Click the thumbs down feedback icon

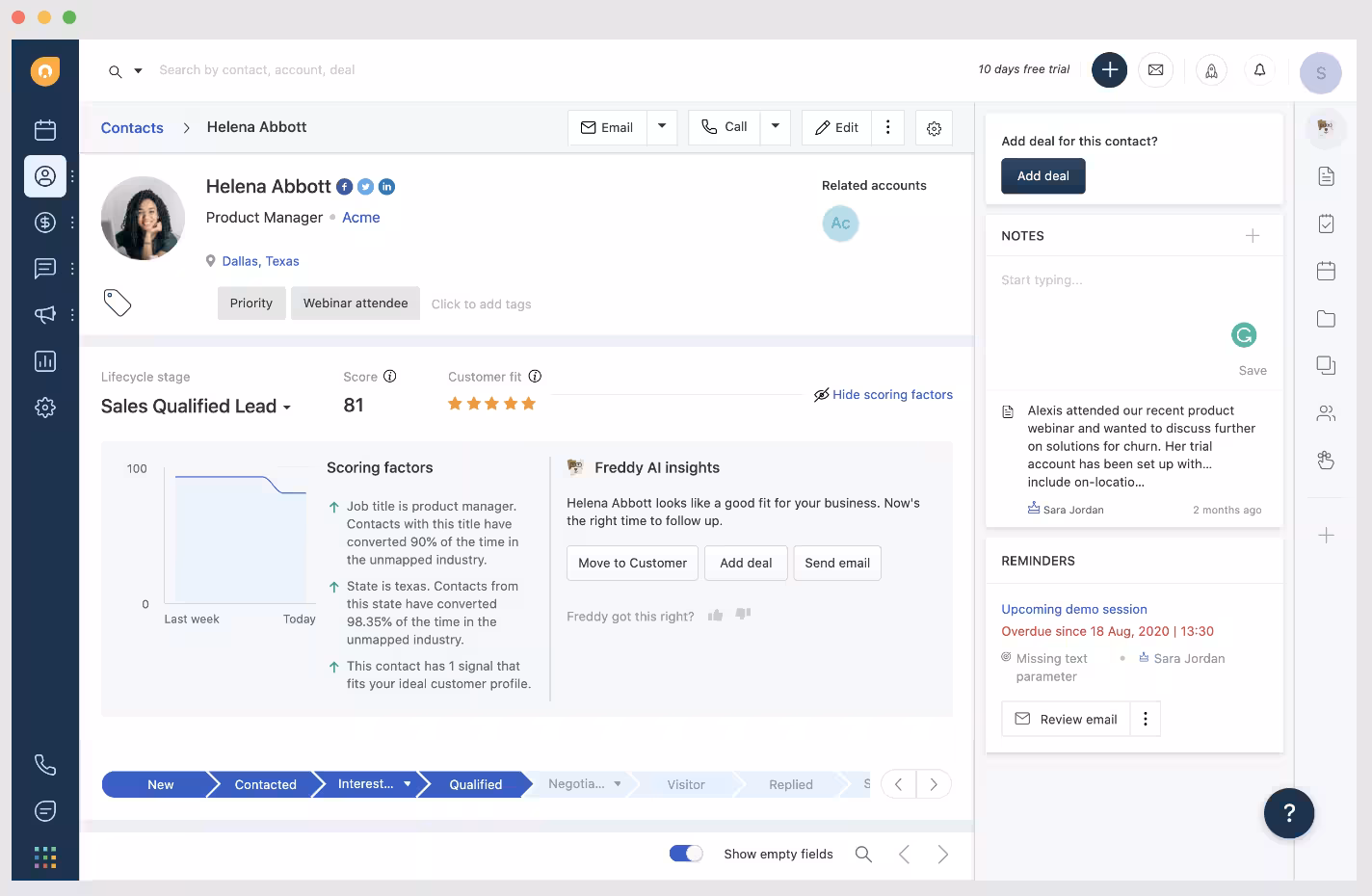743,615
